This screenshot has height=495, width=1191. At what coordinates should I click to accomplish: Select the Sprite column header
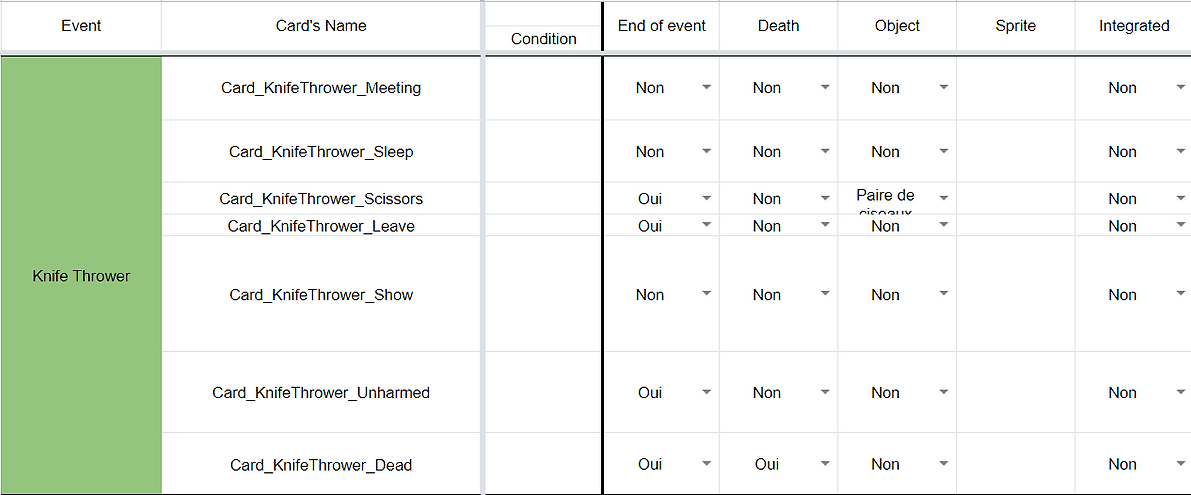coord(1016,26)
